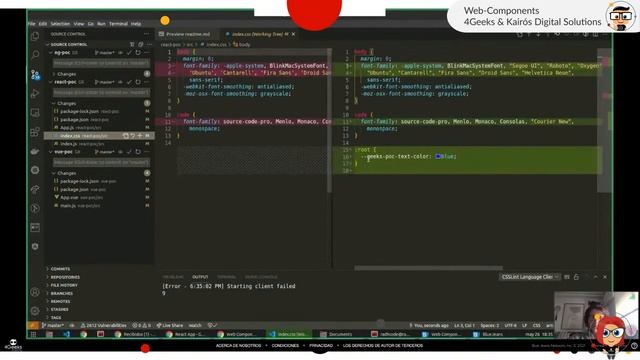Open PRIVACIDAD footer link
Screen dimensions: 640x360
click(321, 345)
